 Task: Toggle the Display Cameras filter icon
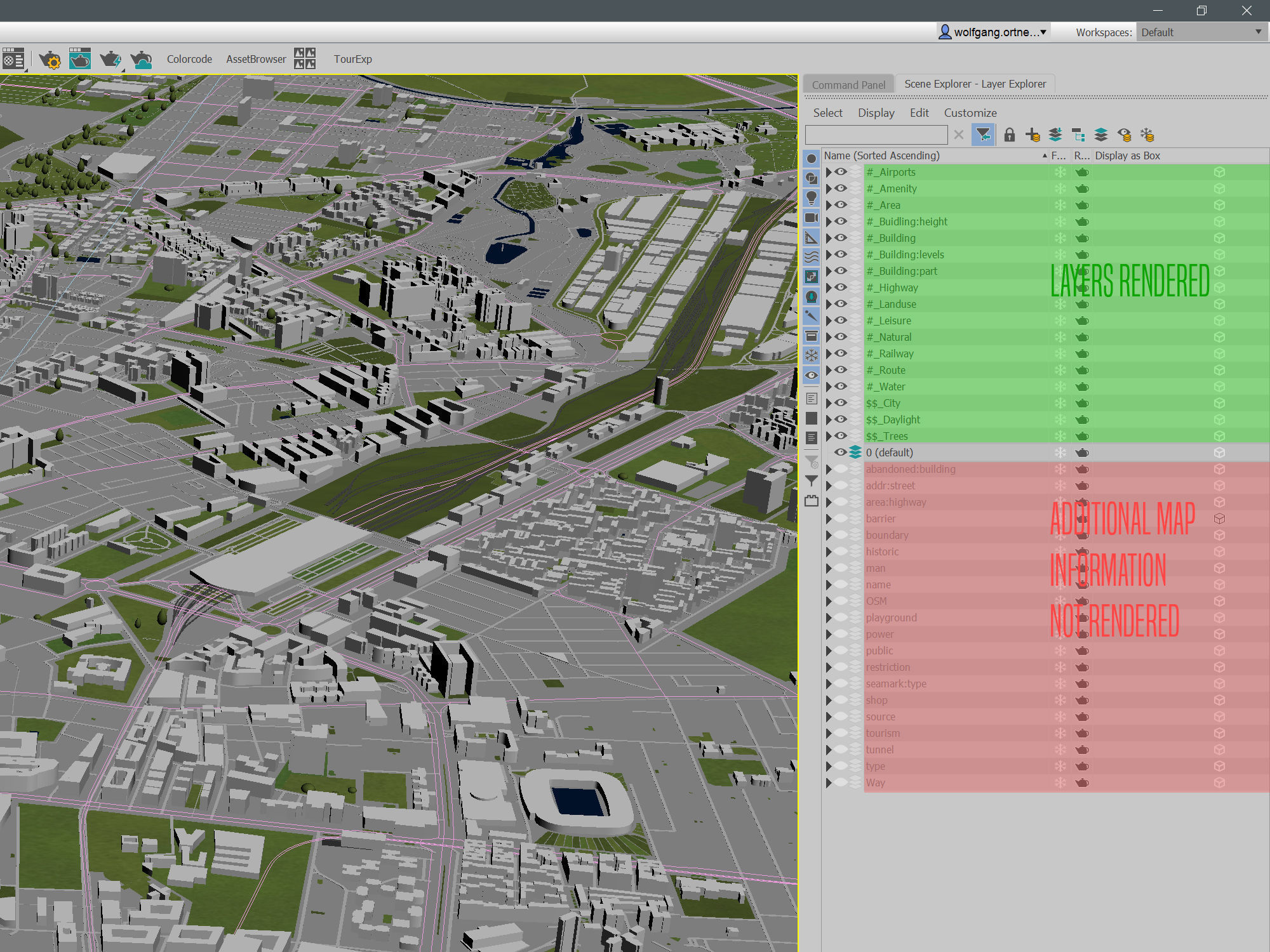pyautogui.click(x=812, y=218)
